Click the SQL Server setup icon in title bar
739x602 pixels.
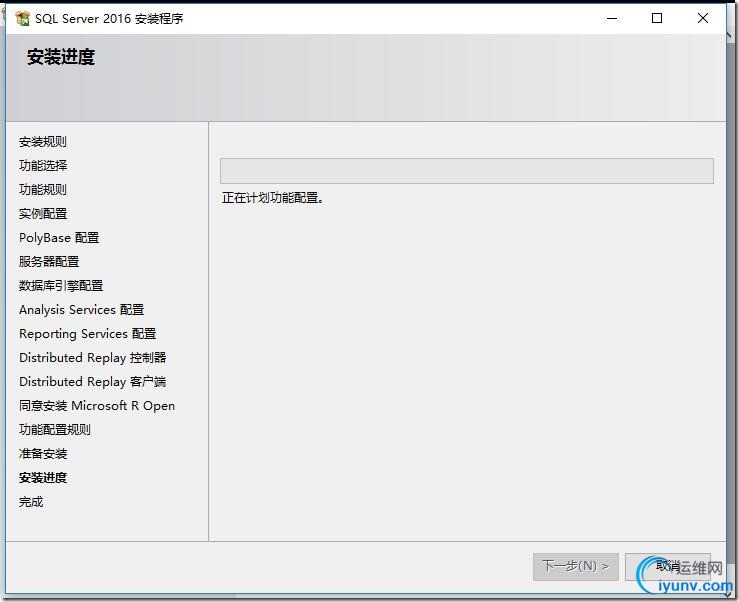23,18
